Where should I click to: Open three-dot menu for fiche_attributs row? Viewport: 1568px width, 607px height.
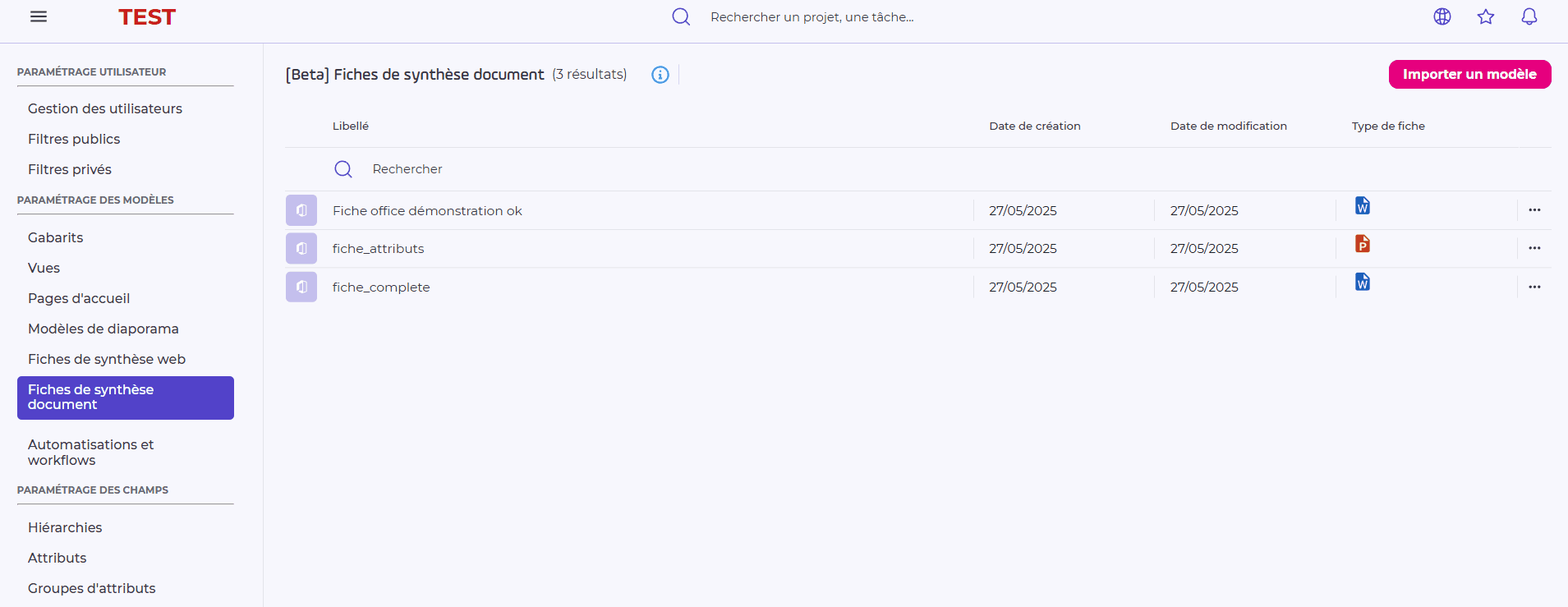pyautogui.click(x=1534, y=248)
